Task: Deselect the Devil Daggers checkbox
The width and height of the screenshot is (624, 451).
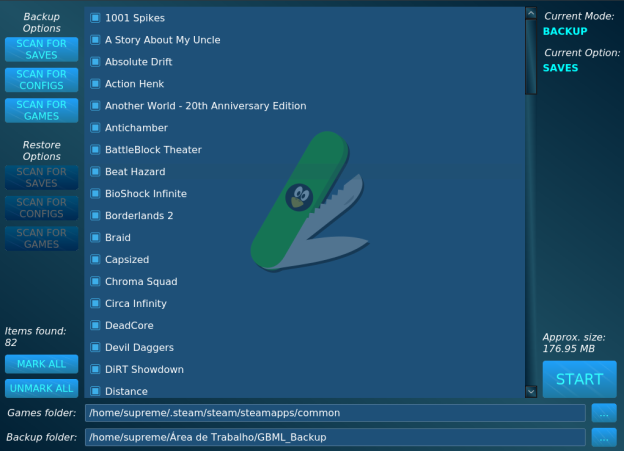Action: (95, 348)
